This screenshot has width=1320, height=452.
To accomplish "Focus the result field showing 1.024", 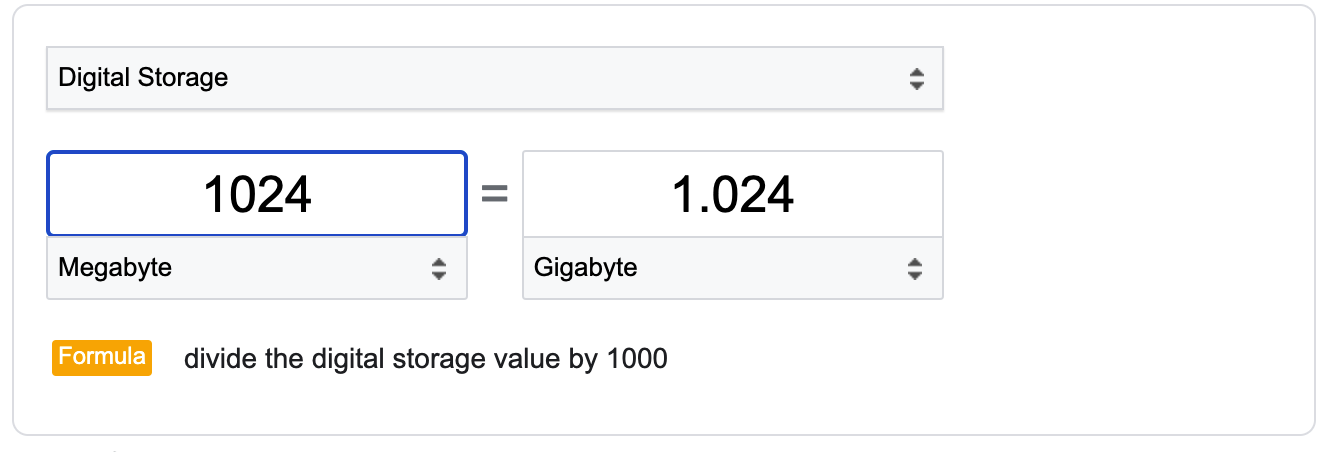I will pyautogui.click(x=733, y=194).
